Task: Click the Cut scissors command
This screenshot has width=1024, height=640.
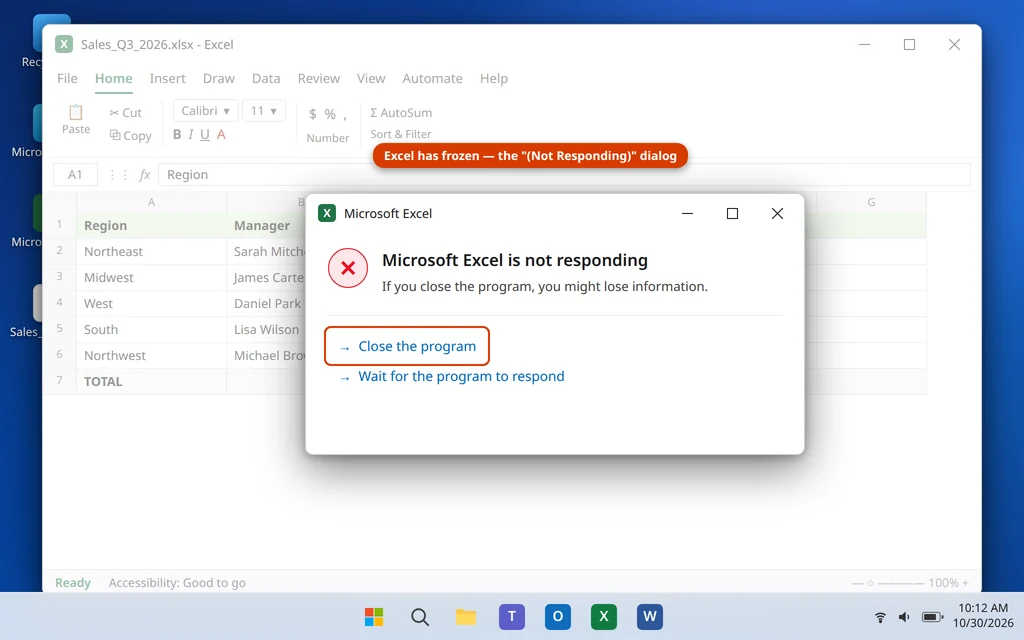Action: pyautogui.click(x=125, y=113)
